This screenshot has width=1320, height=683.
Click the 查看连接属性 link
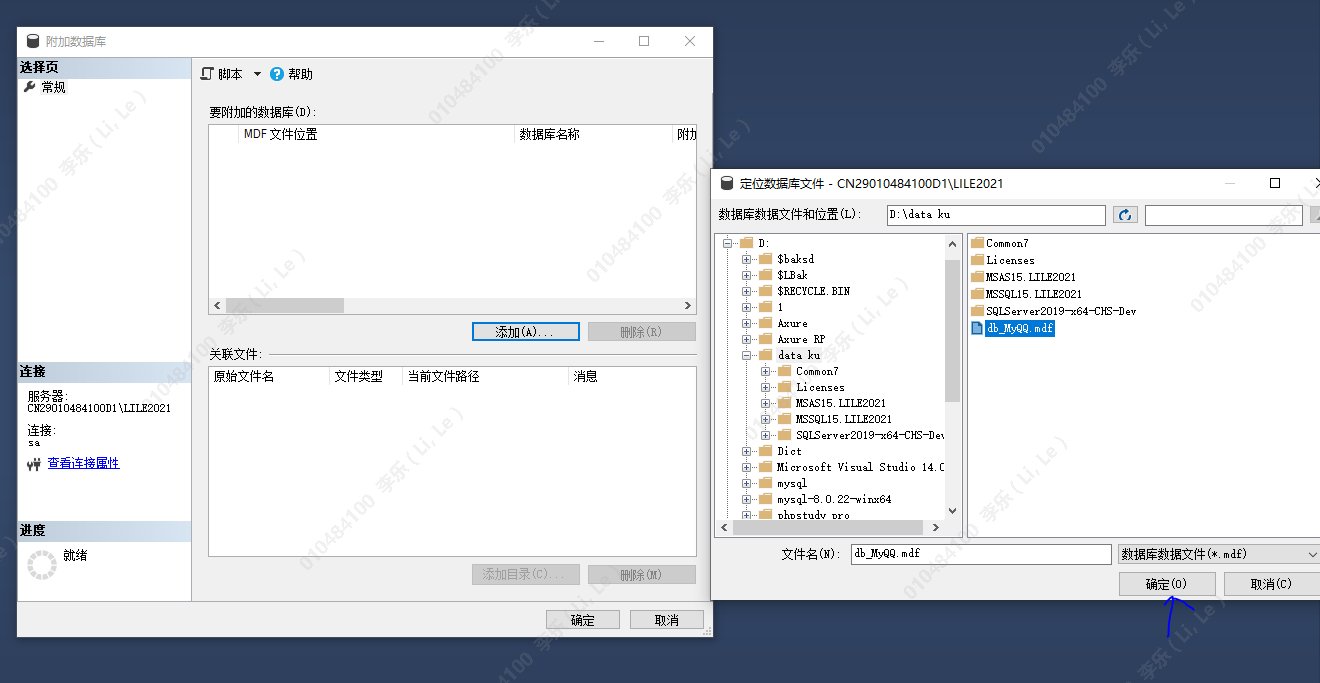click(83, 463)
